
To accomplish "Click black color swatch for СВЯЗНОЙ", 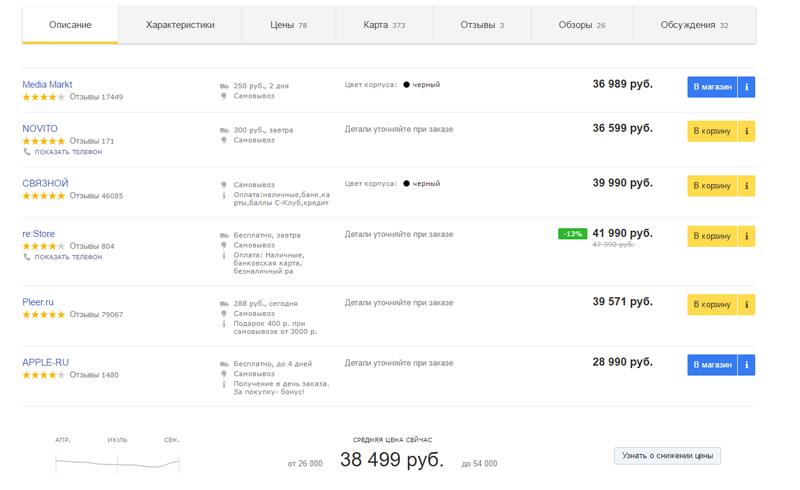I will click(x=406, y=184).
